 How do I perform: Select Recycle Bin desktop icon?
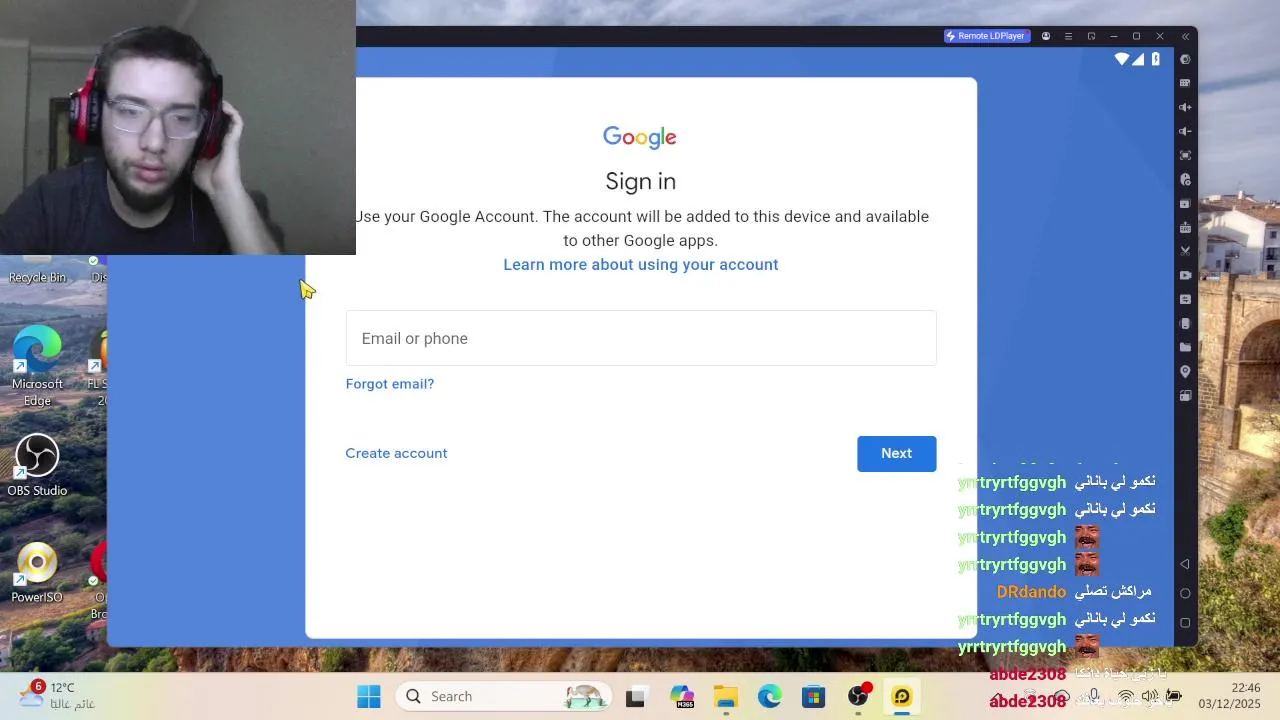[x=37, y=270]
